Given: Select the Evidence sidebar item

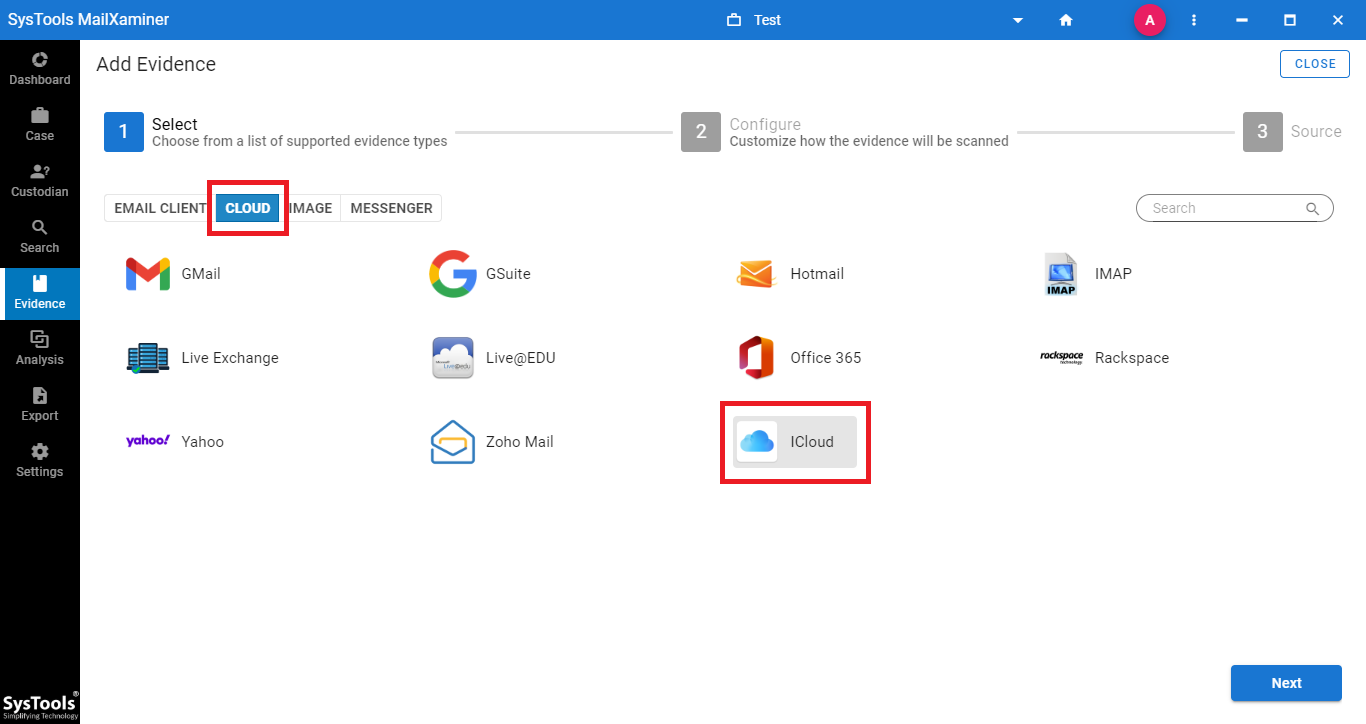Looking at the screenshot, I should 40,292.
